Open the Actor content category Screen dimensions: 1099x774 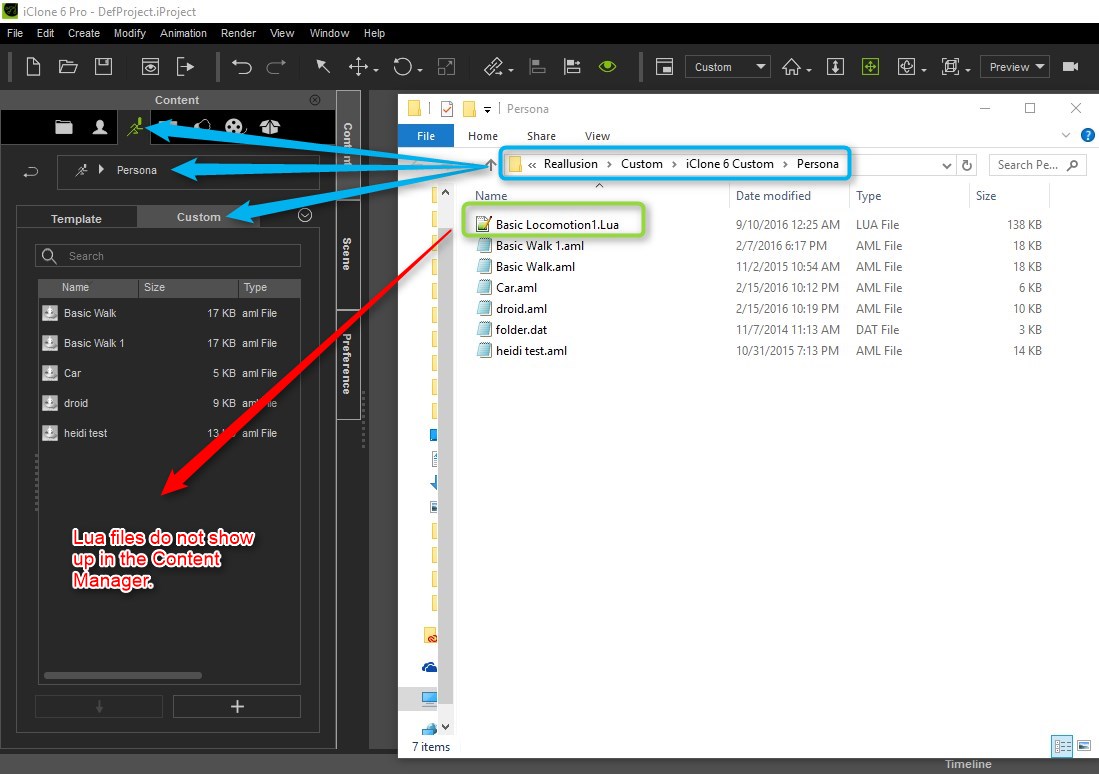coord(99,127)
